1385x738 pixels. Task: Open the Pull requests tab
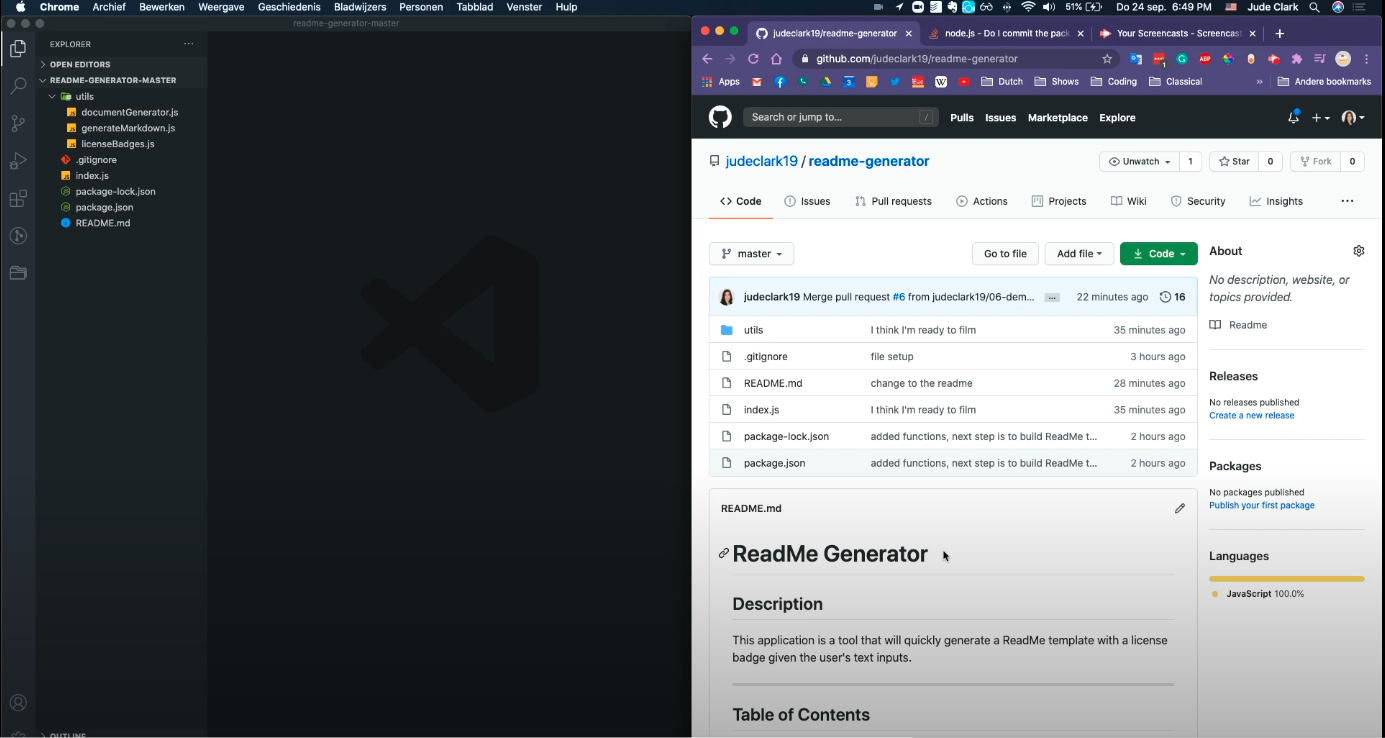[893, 201]
